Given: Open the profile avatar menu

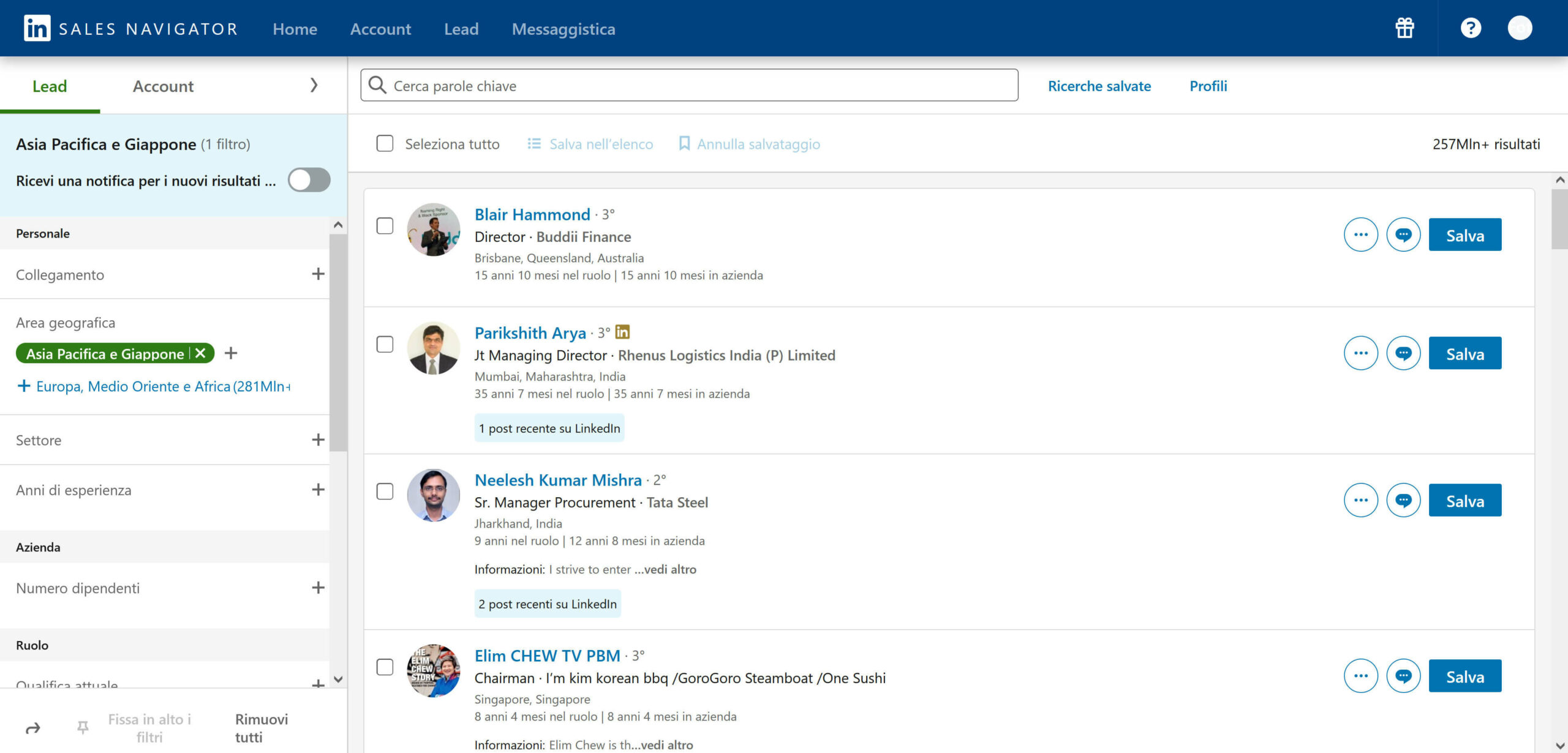Looking at the screenshot, I should [1520, 28].
